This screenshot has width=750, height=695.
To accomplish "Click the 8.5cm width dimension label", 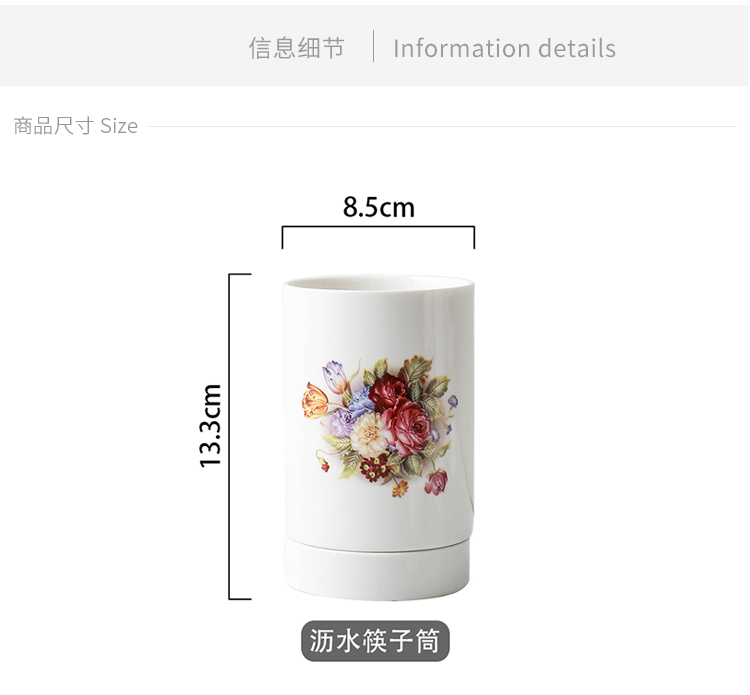I will pos(378,207).
